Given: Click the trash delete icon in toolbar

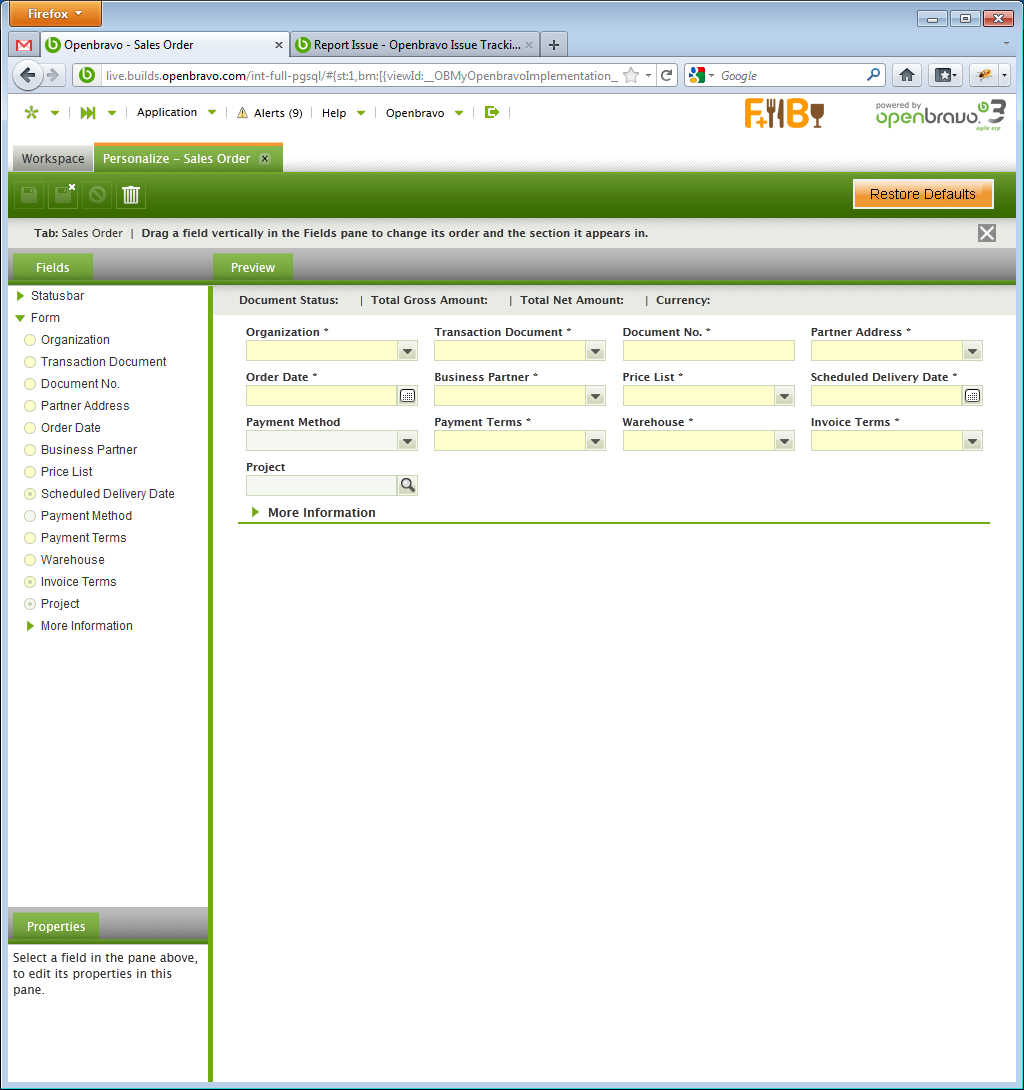Looking at the screenshot, I should tap(131, 195).
